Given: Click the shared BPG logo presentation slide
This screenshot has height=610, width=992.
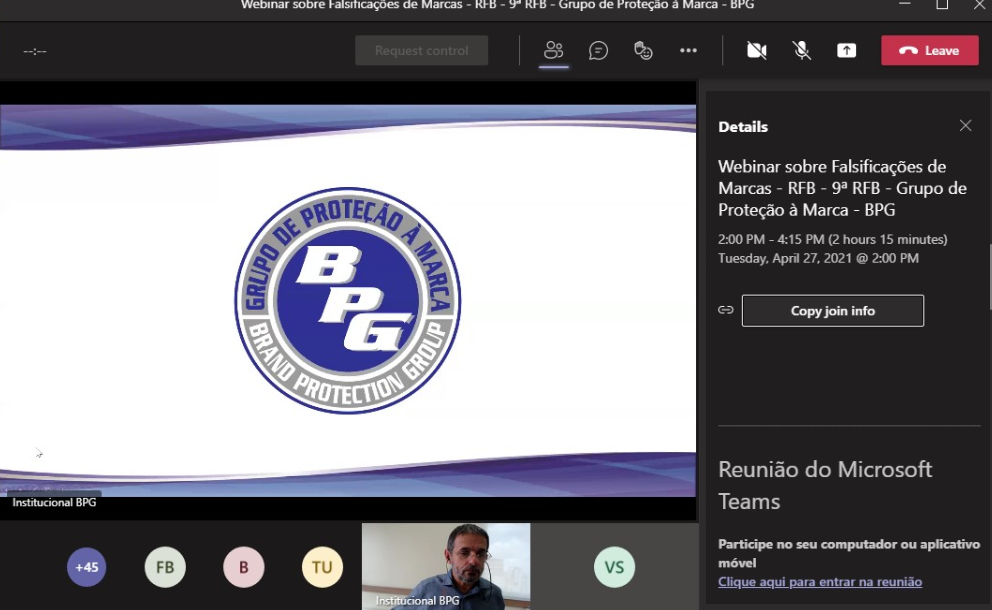Looking at the screenshot, I should pos(348,300).
